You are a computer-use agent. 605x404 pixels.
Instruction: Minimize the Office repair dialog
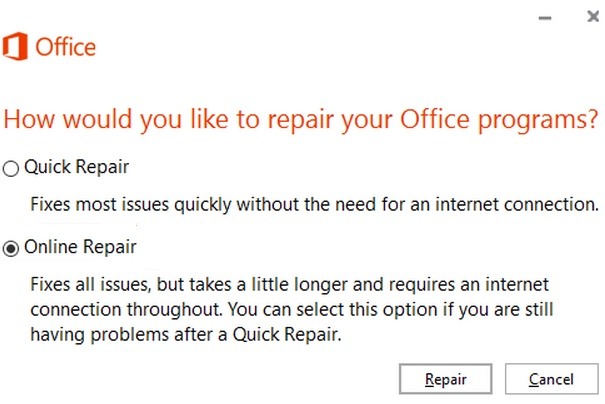point(545,18)
